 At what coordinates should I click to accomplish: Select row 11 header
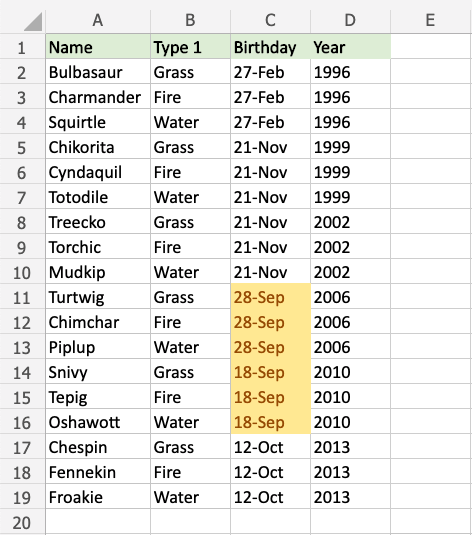(x=22, y=297)
